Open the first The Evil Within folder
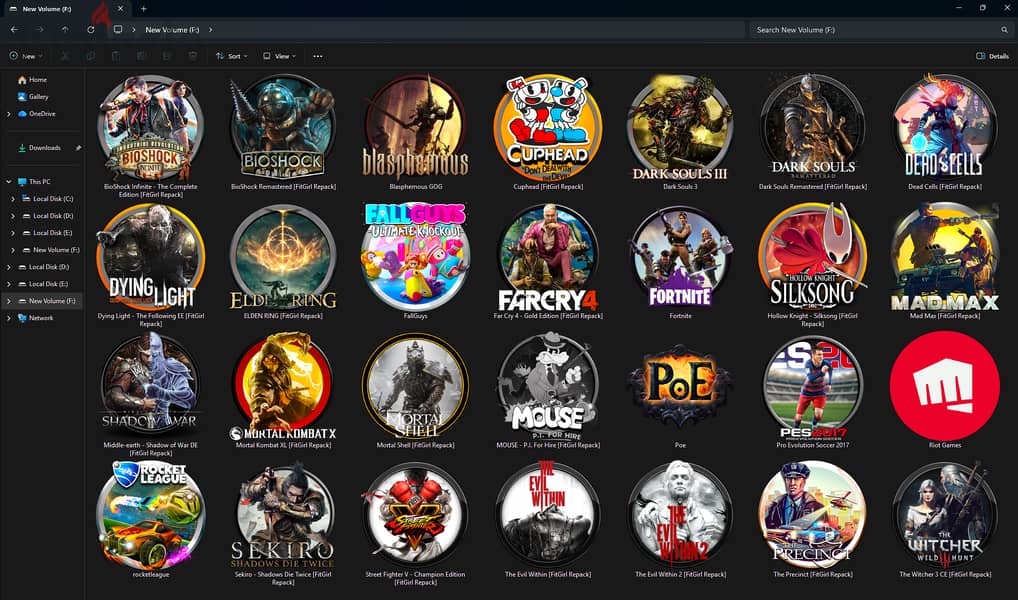The image size is (1018, 600). point(548,516)
